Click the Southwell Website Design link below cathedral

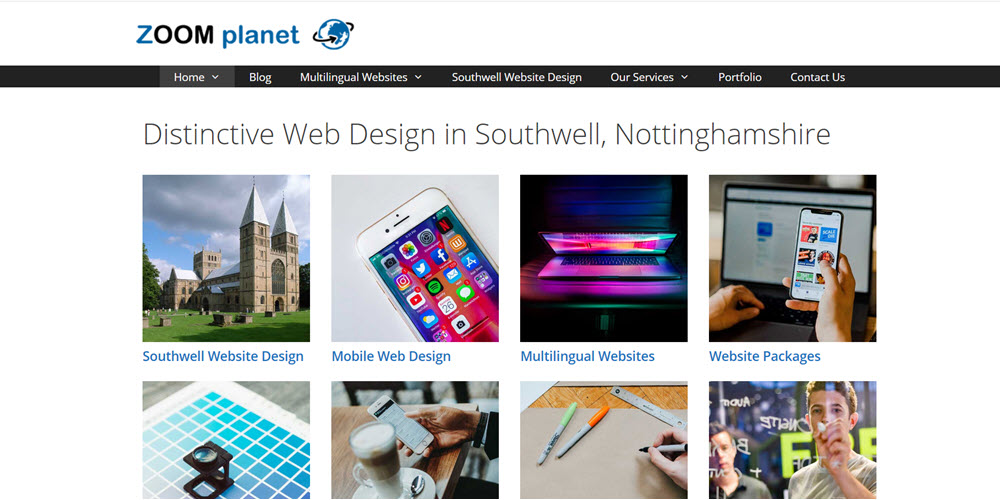click(223, 357)
